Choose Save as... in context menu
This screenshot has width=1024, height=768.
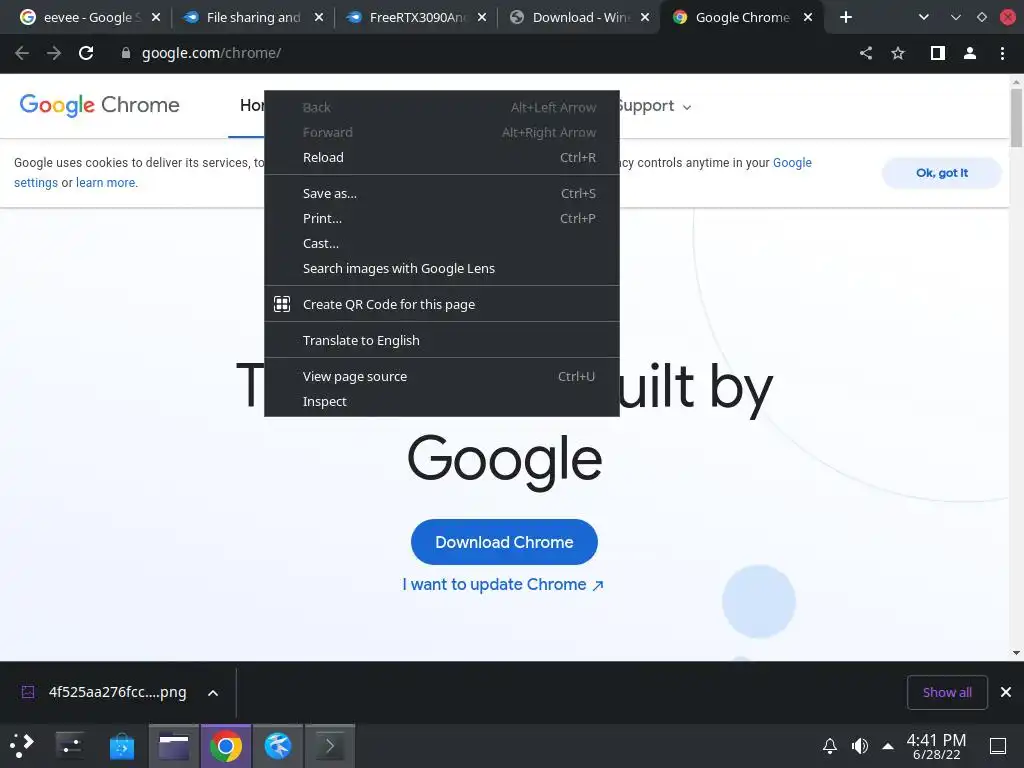tap(441, 193)
